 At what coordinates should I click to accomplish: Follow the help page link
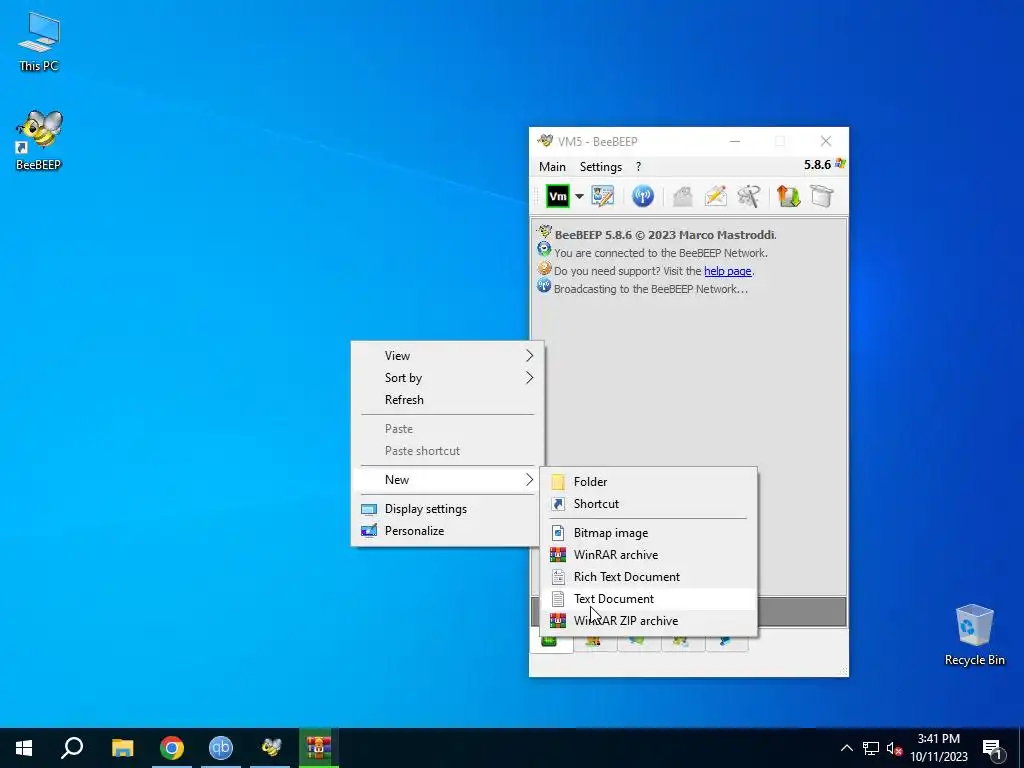728,271
